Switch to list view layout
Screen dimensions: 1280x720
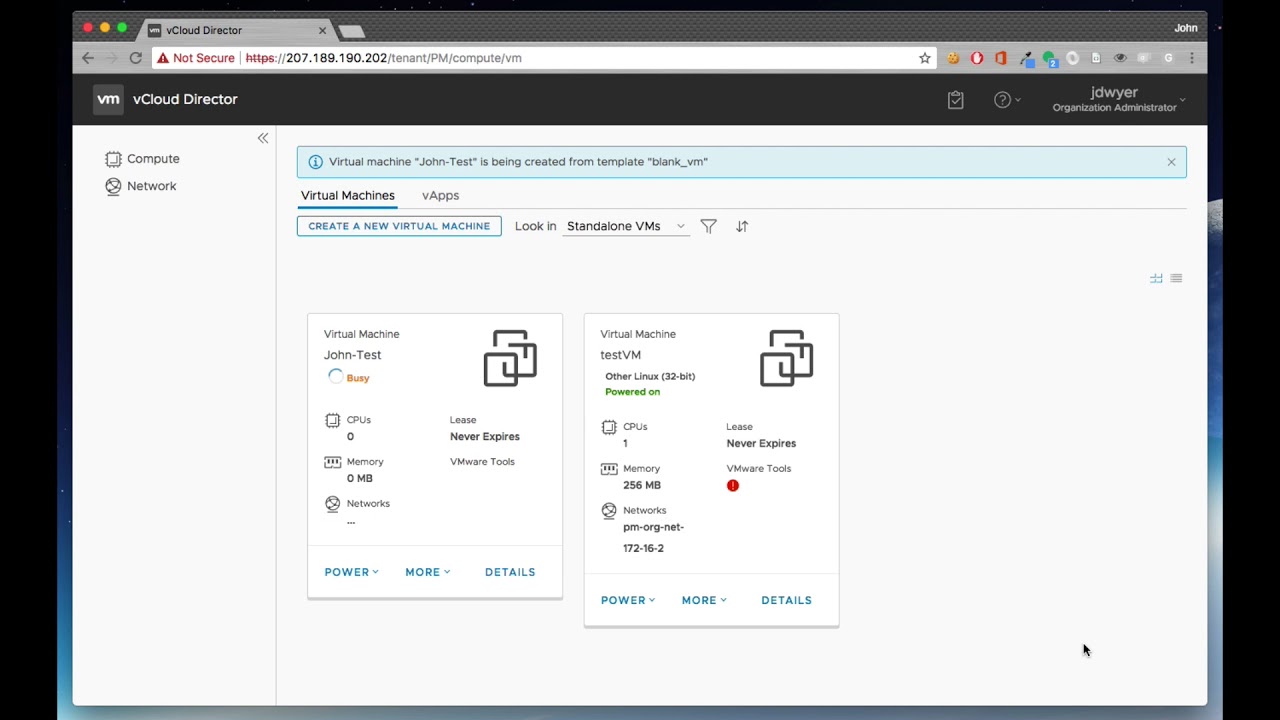point(1176,279)
